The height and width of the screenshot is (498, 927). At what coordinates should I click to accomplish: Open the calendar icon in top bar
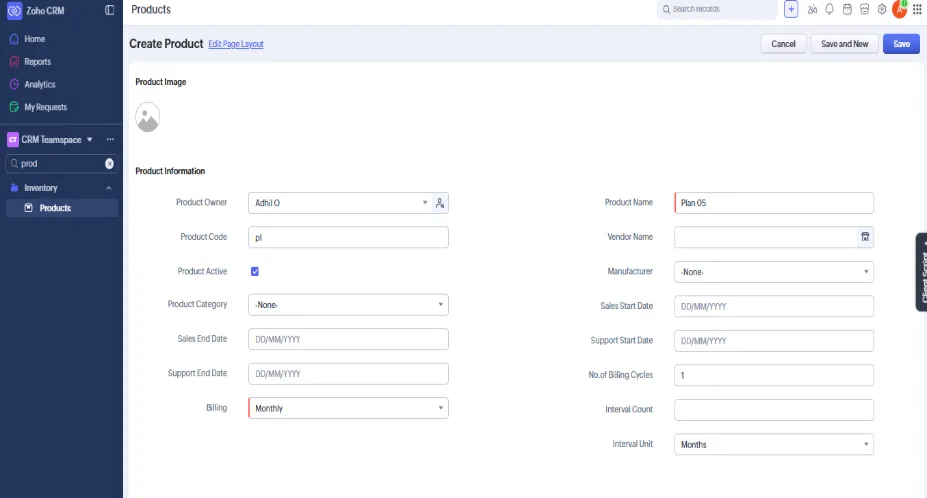[847, 9]
